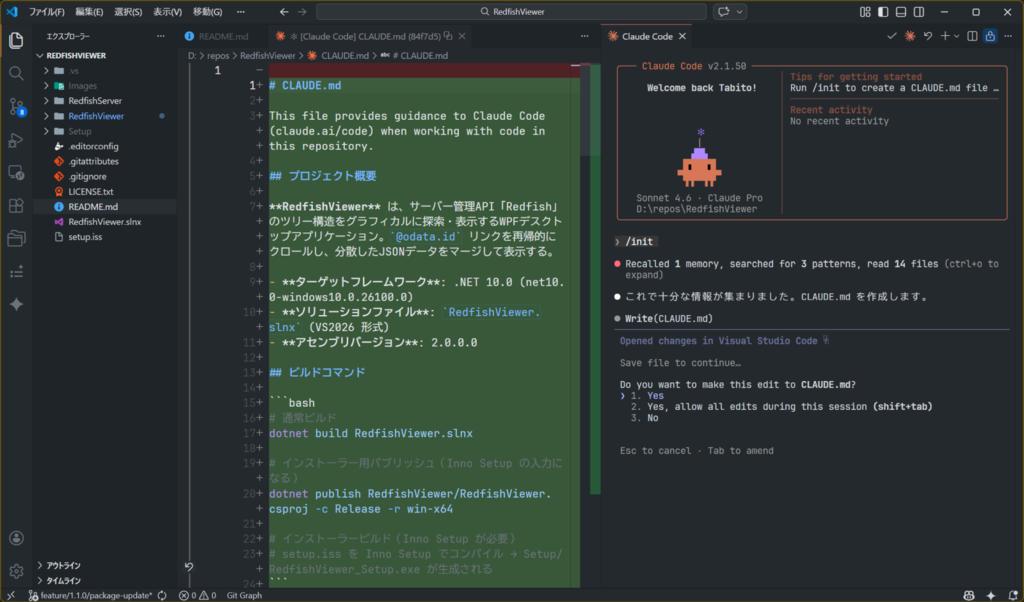Open the Explorer view in activity bar
This screenshot has width=1024, height=602.
pyautogui.click(x=16, y=40)
